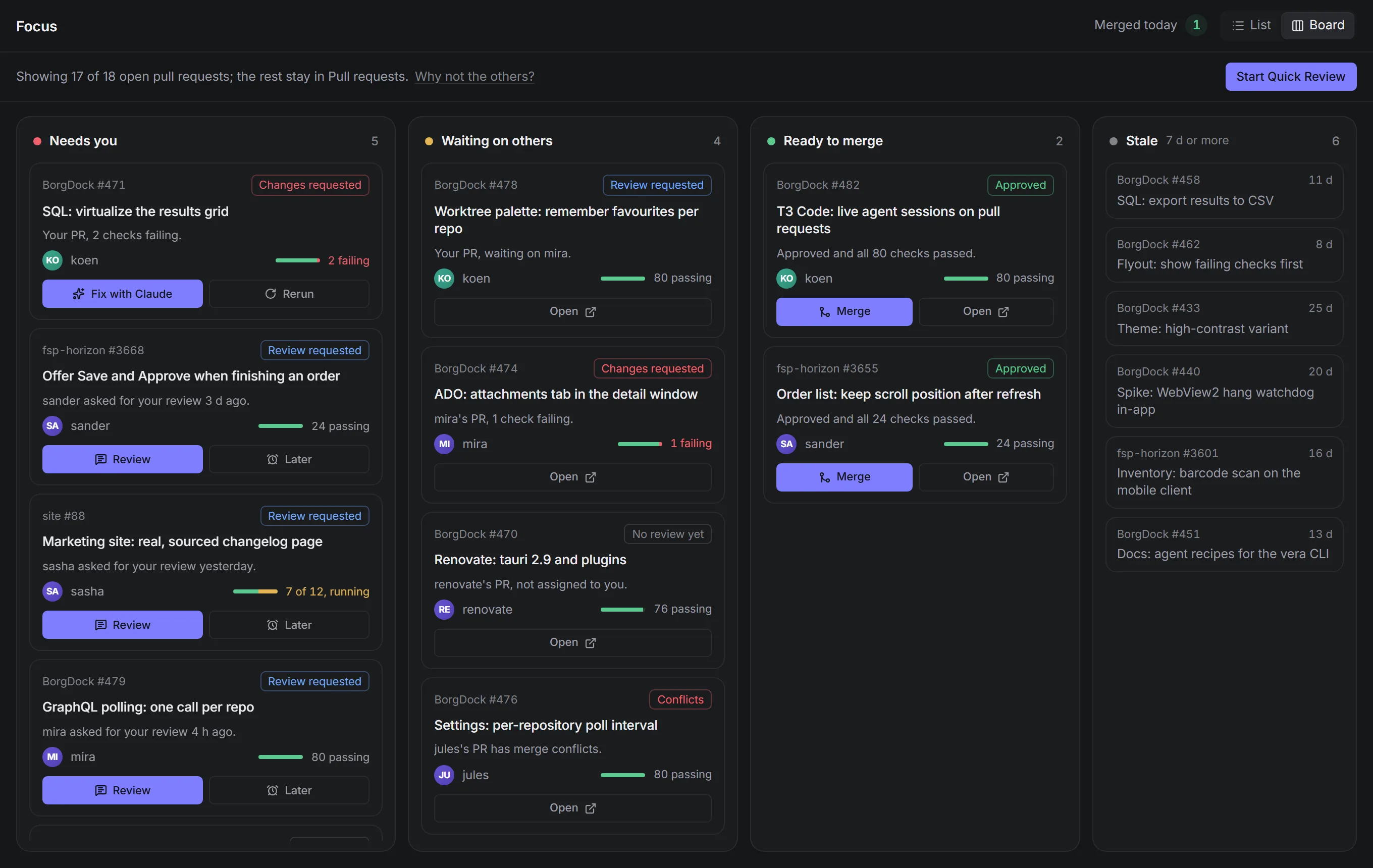
Task: Open stale card BorgDock #433 Theme variant
Action: click(x=1224, y=318)
